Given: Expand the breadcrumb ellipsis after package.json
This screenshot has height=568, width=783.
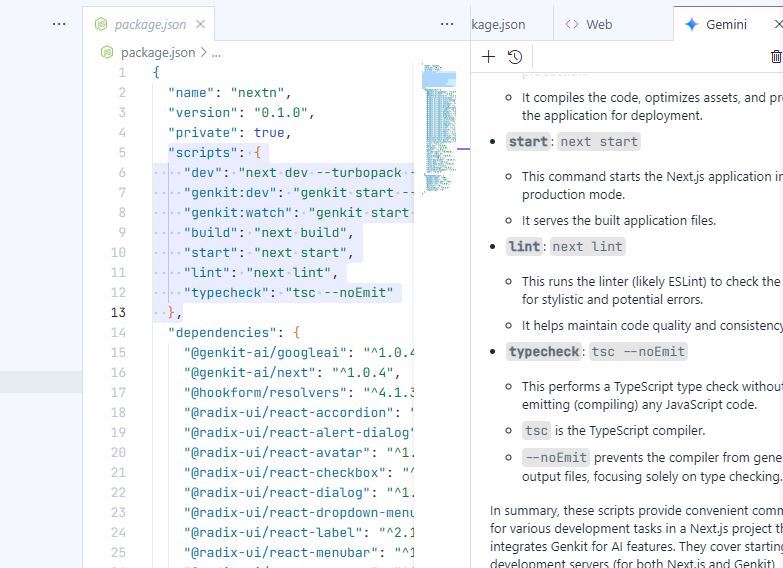Looking at the screenshot, I should tap(216, 52).
